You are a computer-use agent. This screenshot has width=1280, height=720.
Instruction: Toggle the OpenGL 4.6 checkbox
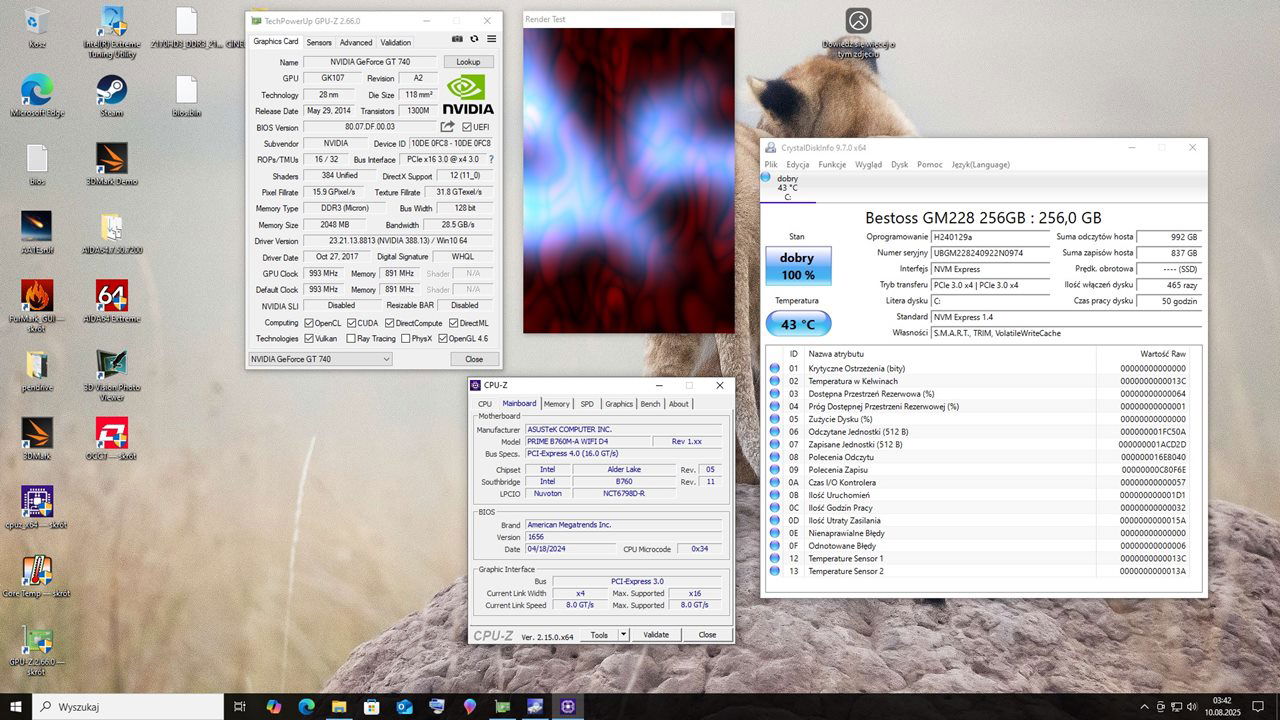click(x=441, y=339)
